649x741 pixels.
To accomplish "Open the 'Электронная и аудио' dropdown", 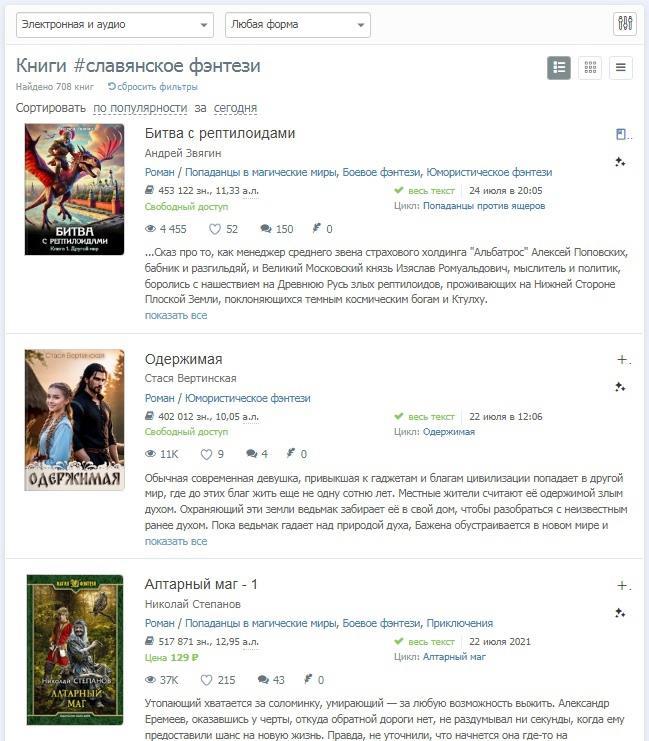I will (115, 25).
